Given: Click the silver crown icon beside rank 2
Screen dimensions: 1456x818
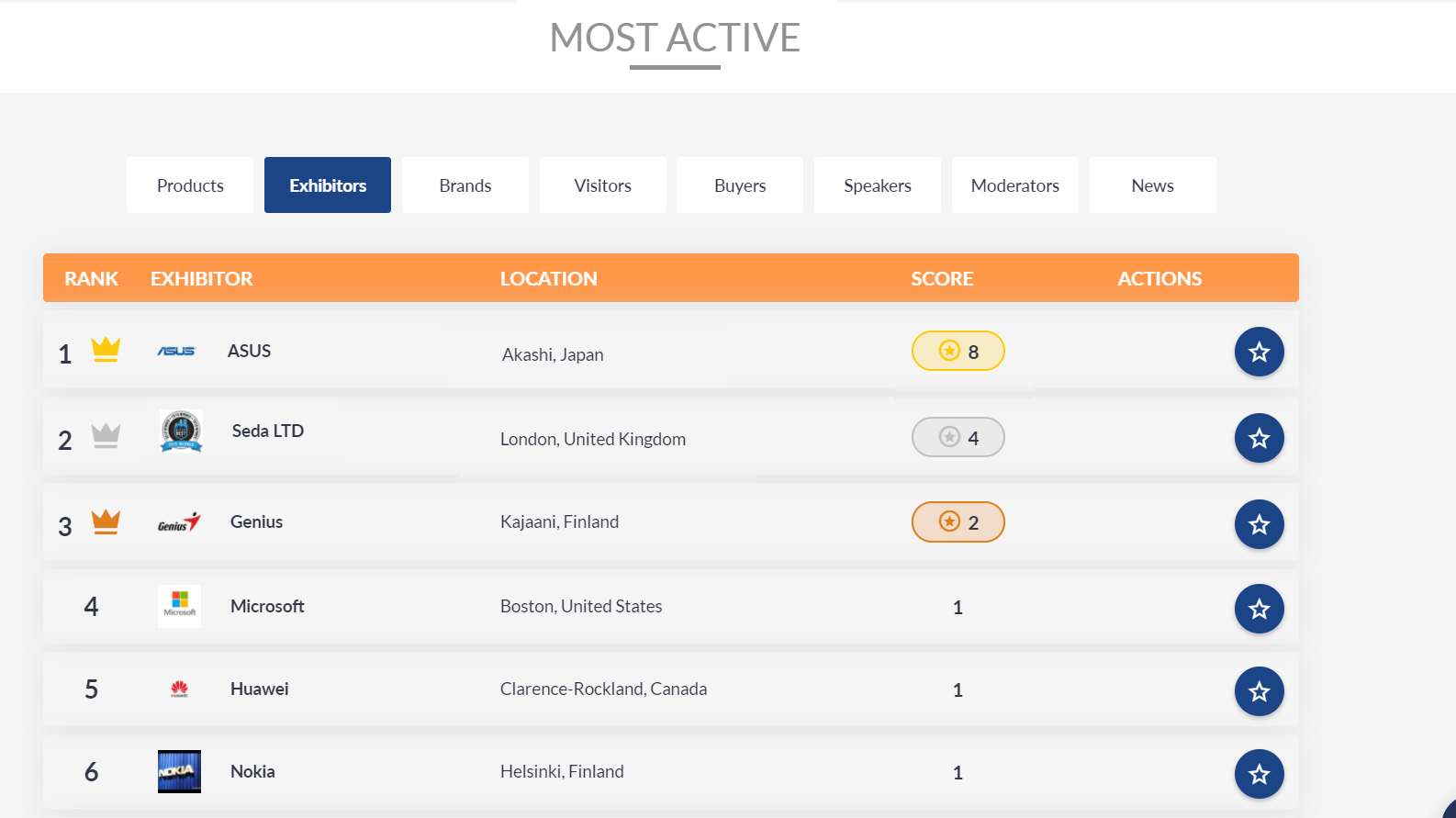Looking at the screenshot, I should (x=106, y=435).
